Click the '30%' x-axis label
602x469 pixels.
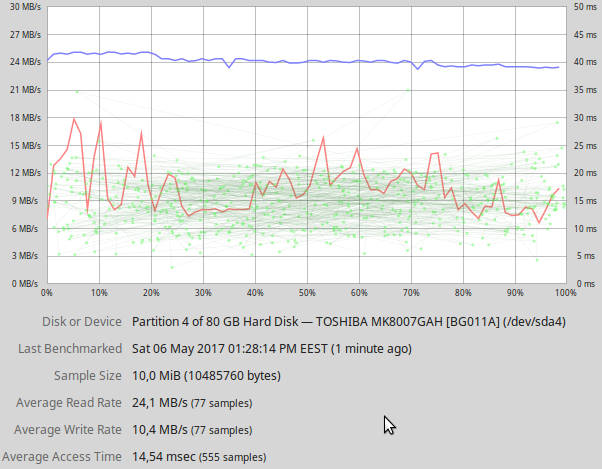coord(203,293)
